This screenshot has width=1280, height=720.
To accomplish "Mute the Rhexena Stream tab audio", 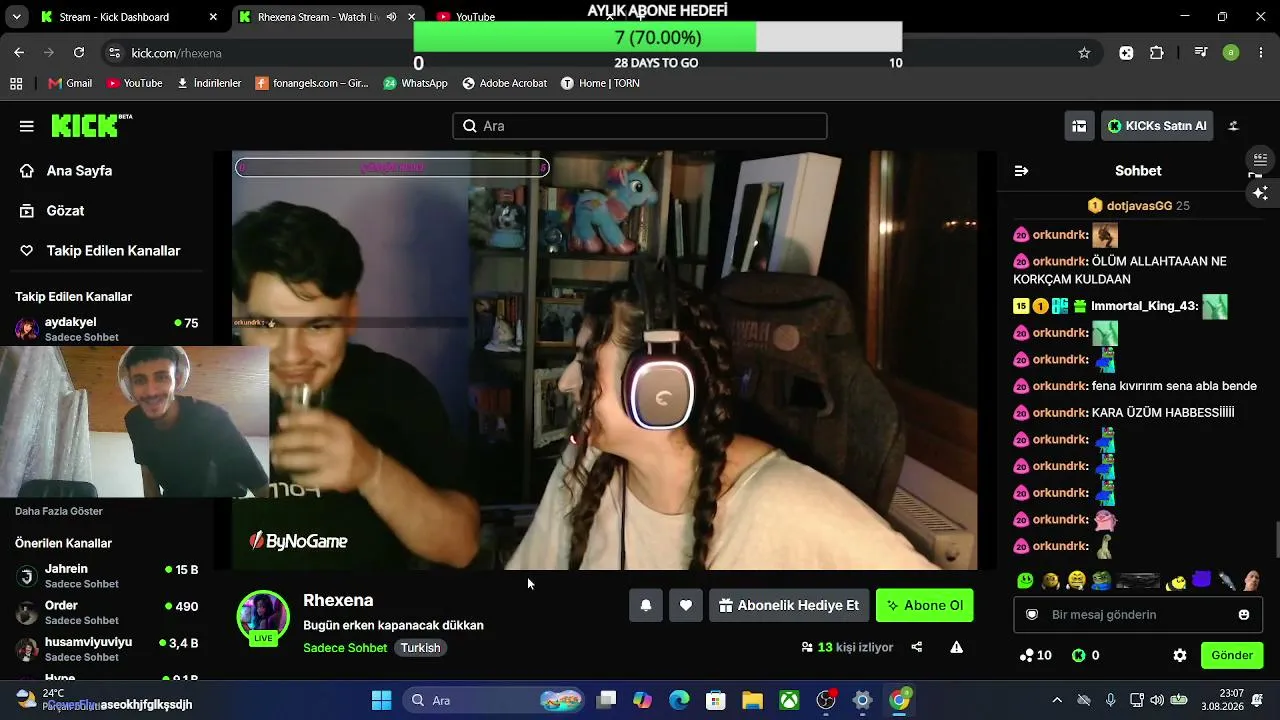I will point(392,17).
